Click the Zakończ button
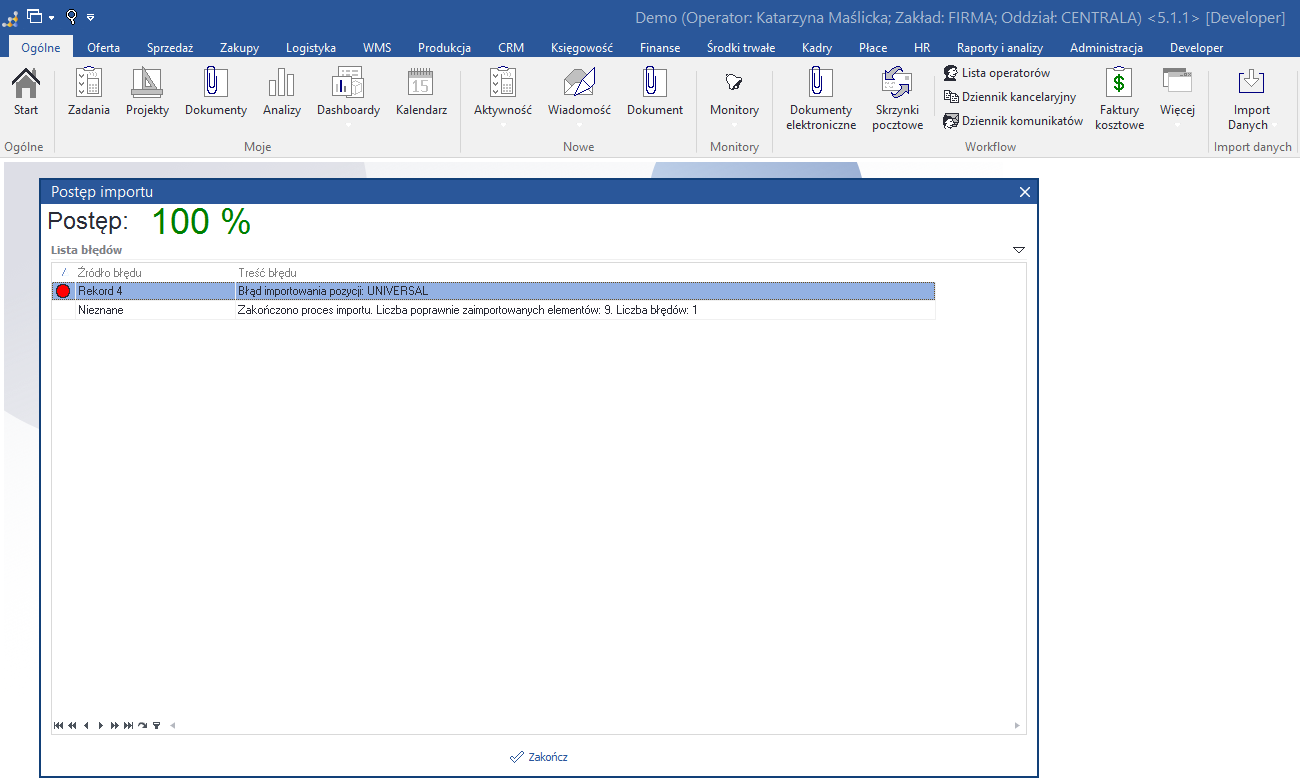The image size is (1300, 783). pyautogui.click(x=539, y=757)
